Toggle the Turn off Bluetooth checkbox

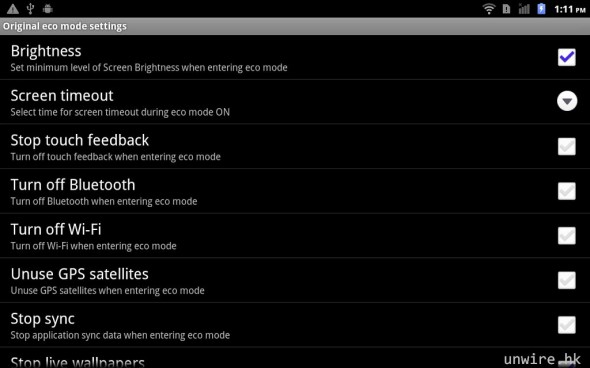(x=567, y=191)
